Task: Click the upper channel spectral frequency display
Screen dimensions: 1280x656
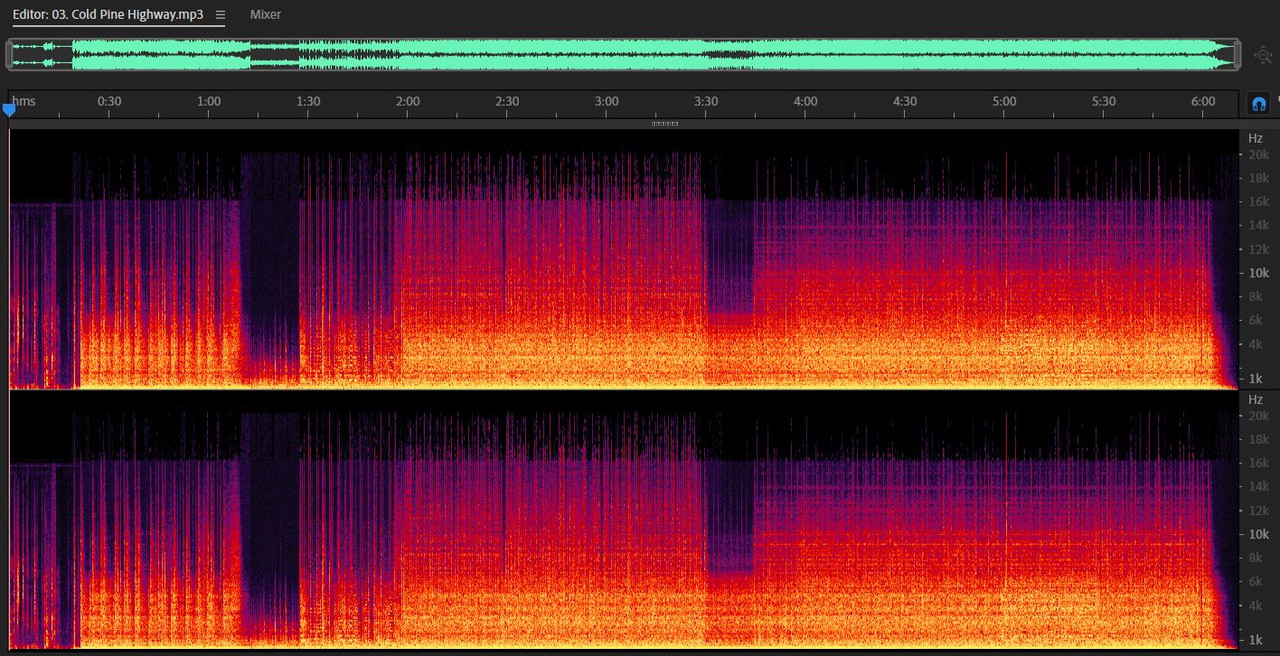Action: (x=624, y=259)
